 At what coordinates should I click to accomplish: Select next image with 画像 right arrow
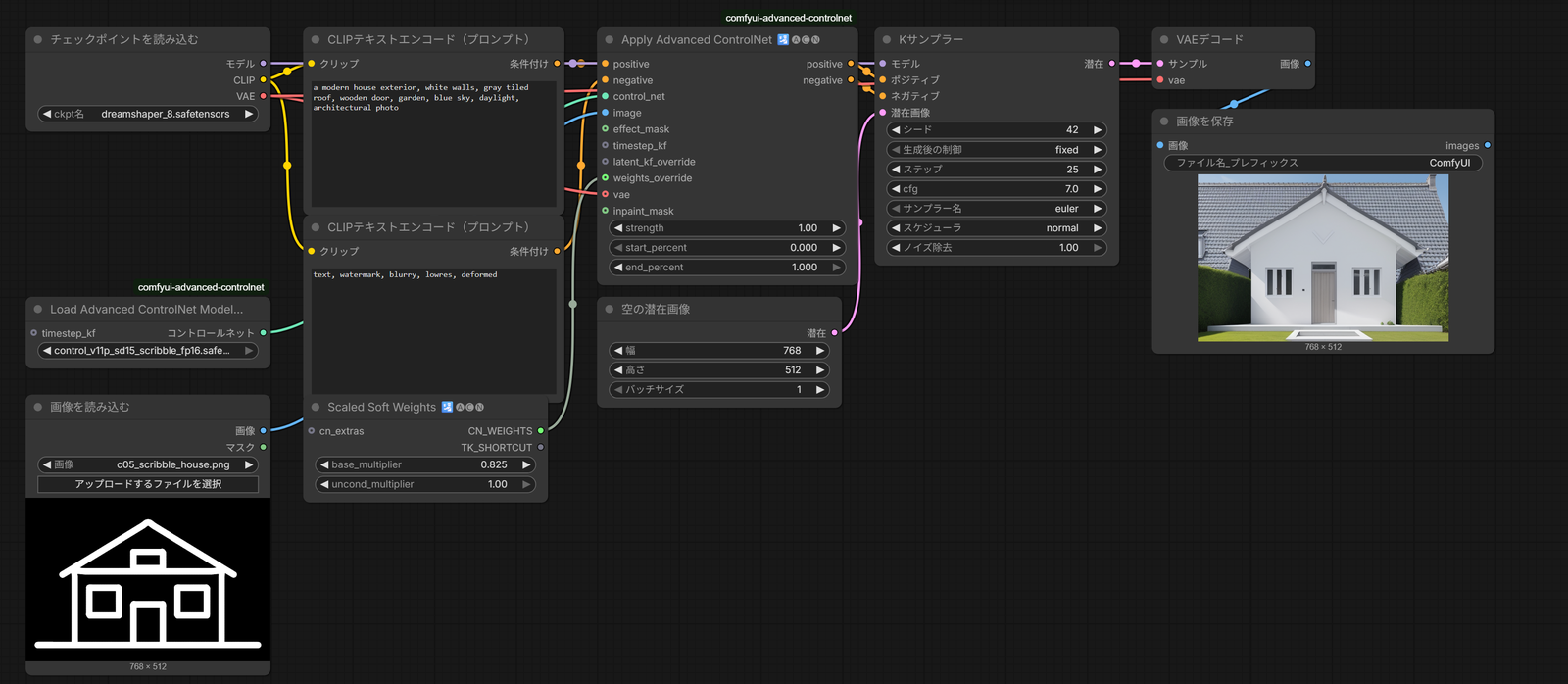tap(249, 464)
